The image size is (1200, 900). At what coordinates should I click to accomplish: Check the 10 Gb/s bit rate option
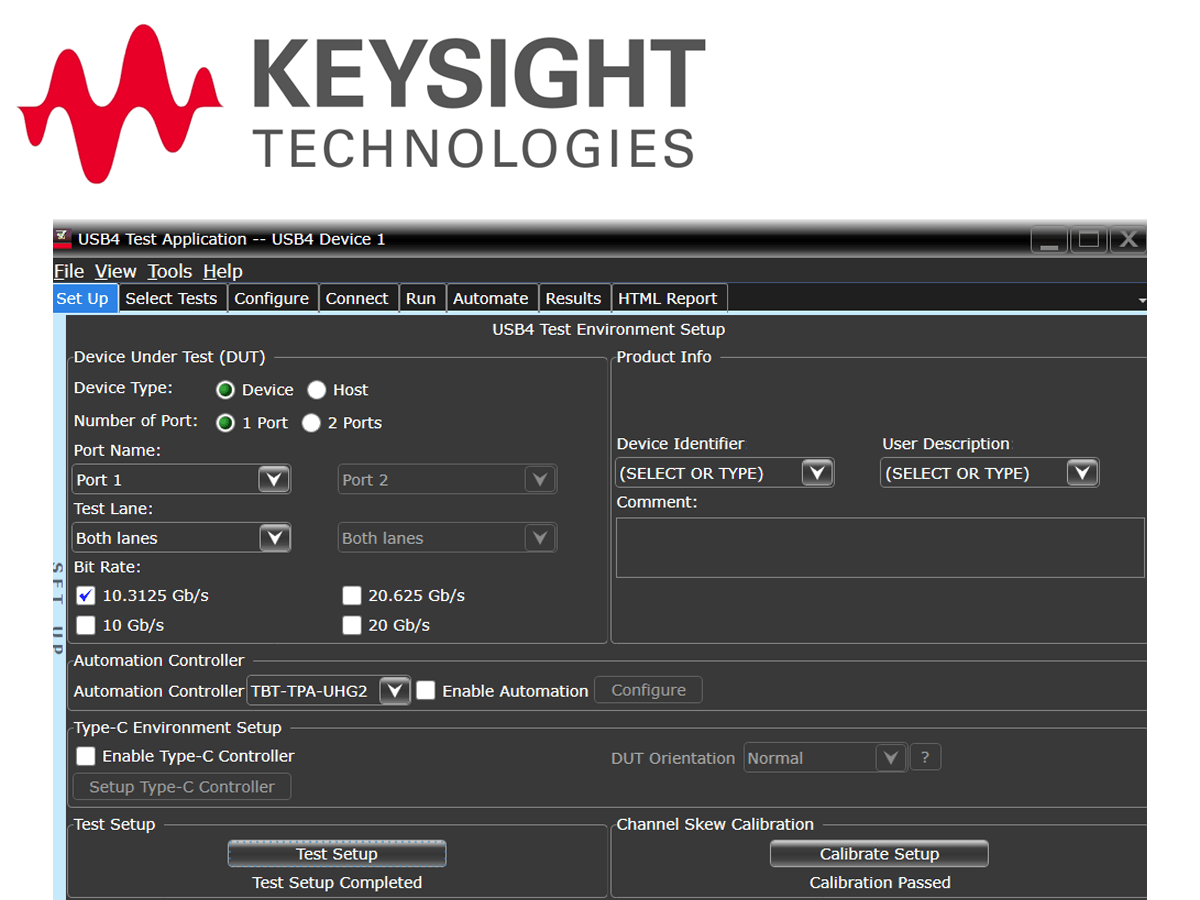(x=85, y=625)
